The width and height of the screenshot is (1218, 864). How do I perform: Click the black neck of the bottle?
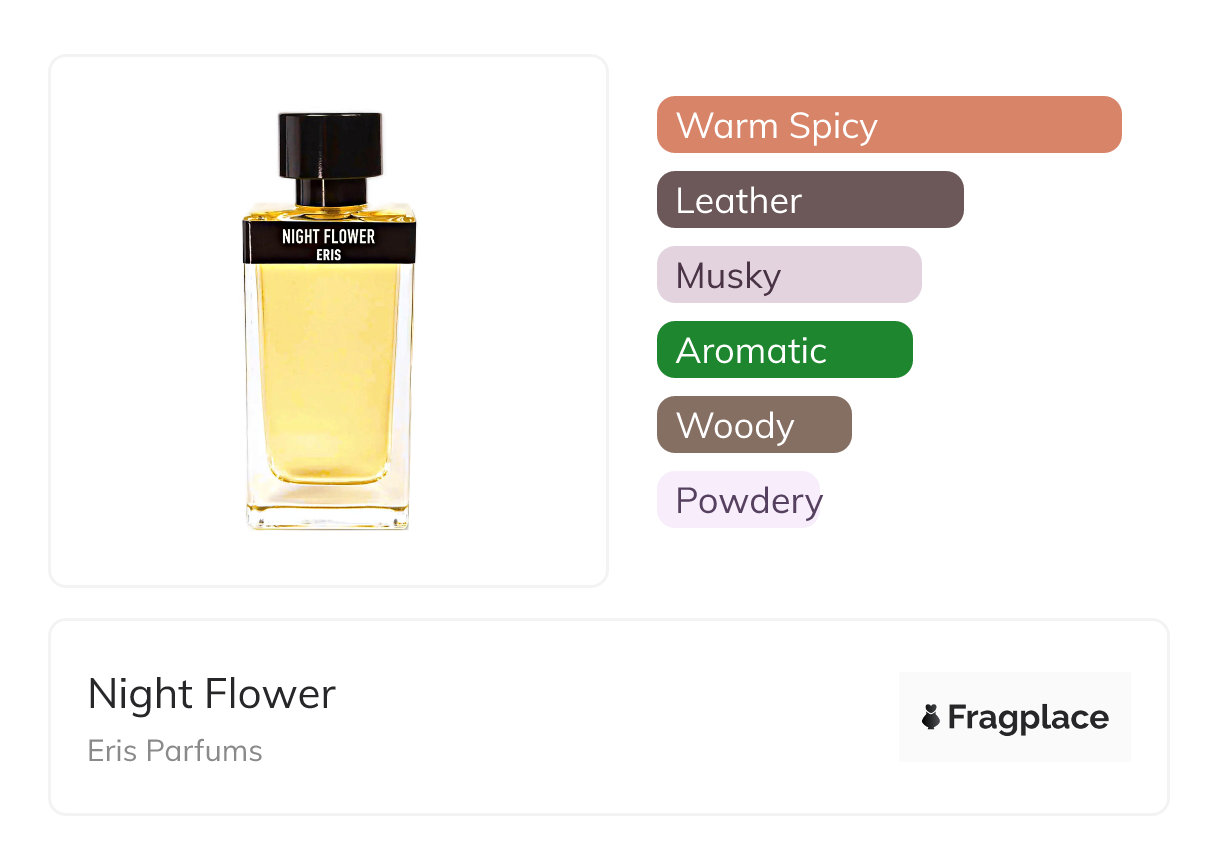(x=330, y=190)
